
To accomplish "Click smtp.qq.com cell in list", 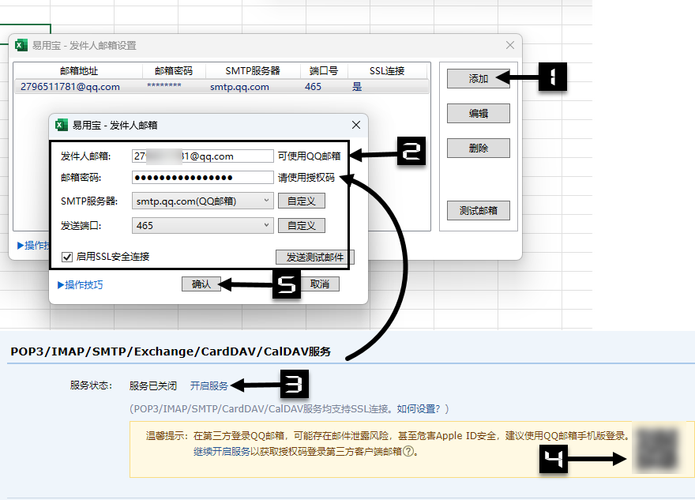I will point(239,87).
